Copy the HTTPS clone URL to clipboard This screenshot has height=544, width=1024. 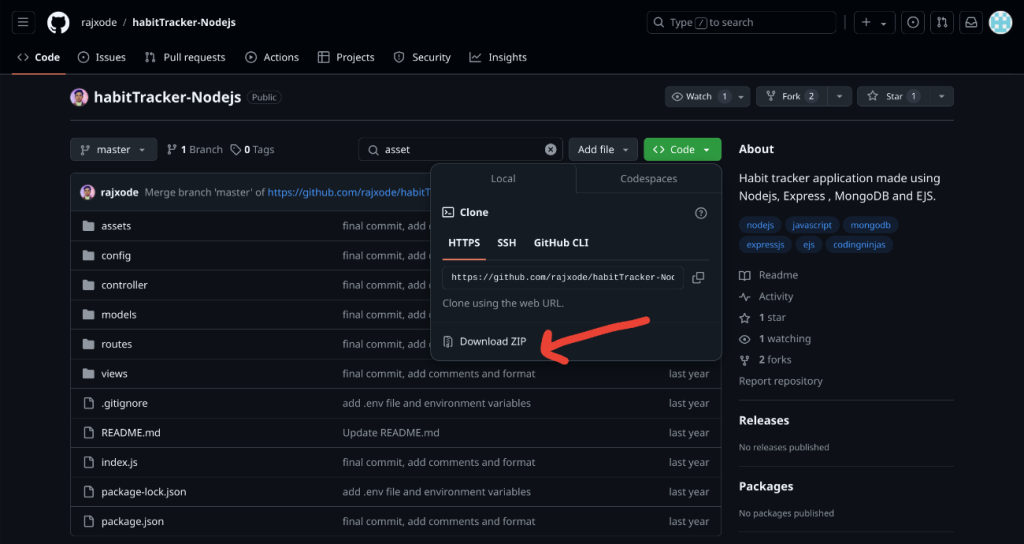[x=698, y=277]
